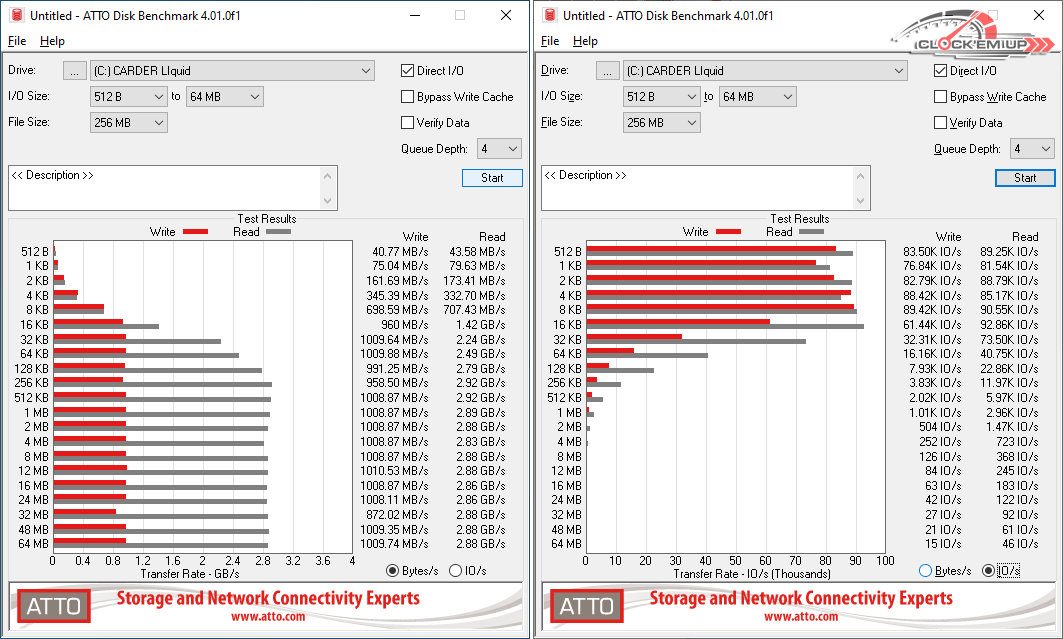The width and height of the screenshot is (1063, 639).
Task: Close the left ATTO Disk Benchmark window
Action: pyautogui.click(x=505, y=15)
